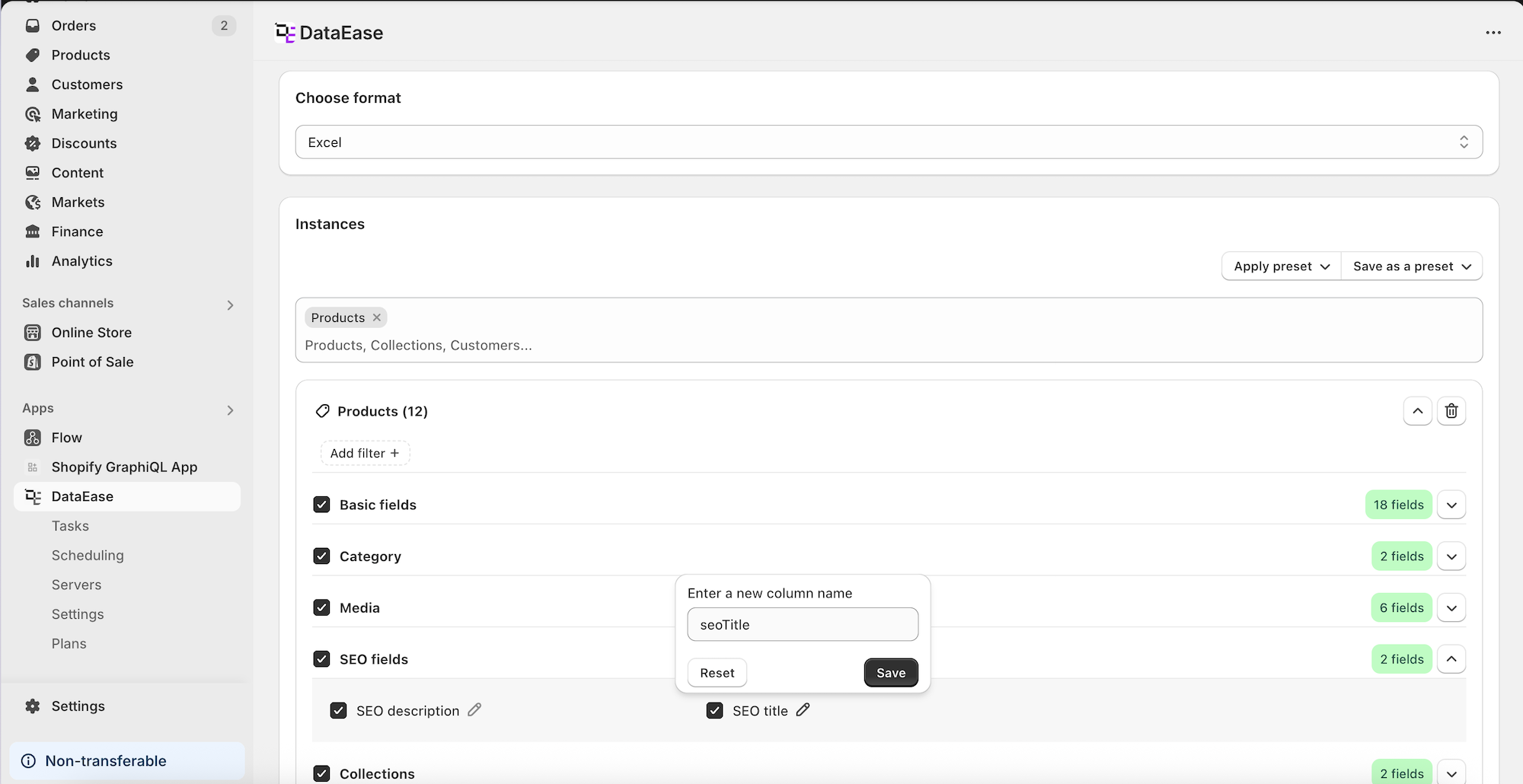Click the Orders count badge 2
The height and width of the screenshot is (784, 1523).
pyautogui.click(x=224, y=25)
